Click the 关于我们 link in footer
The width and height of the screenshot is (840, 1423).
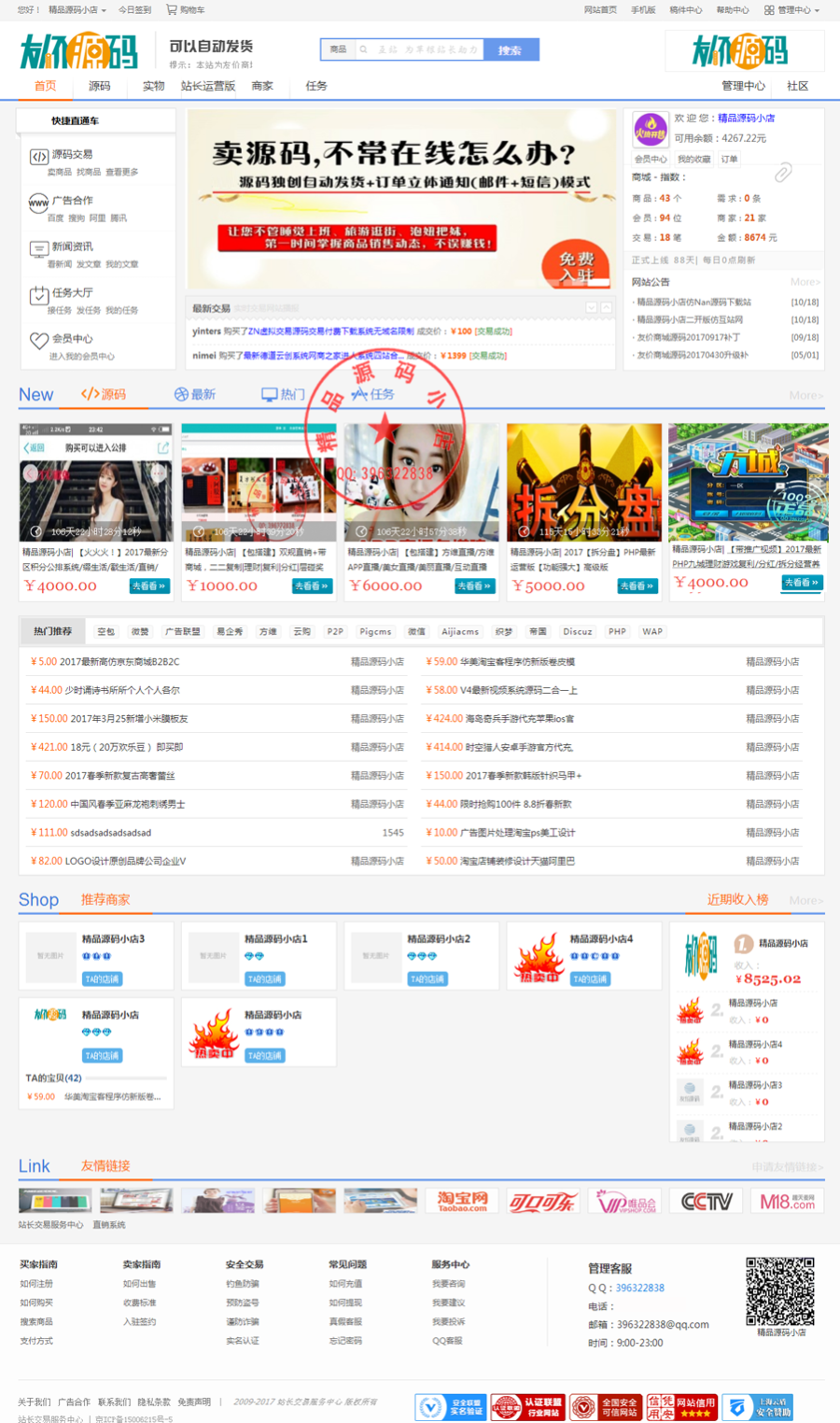pyautogui.click(x=35, y=1402)
